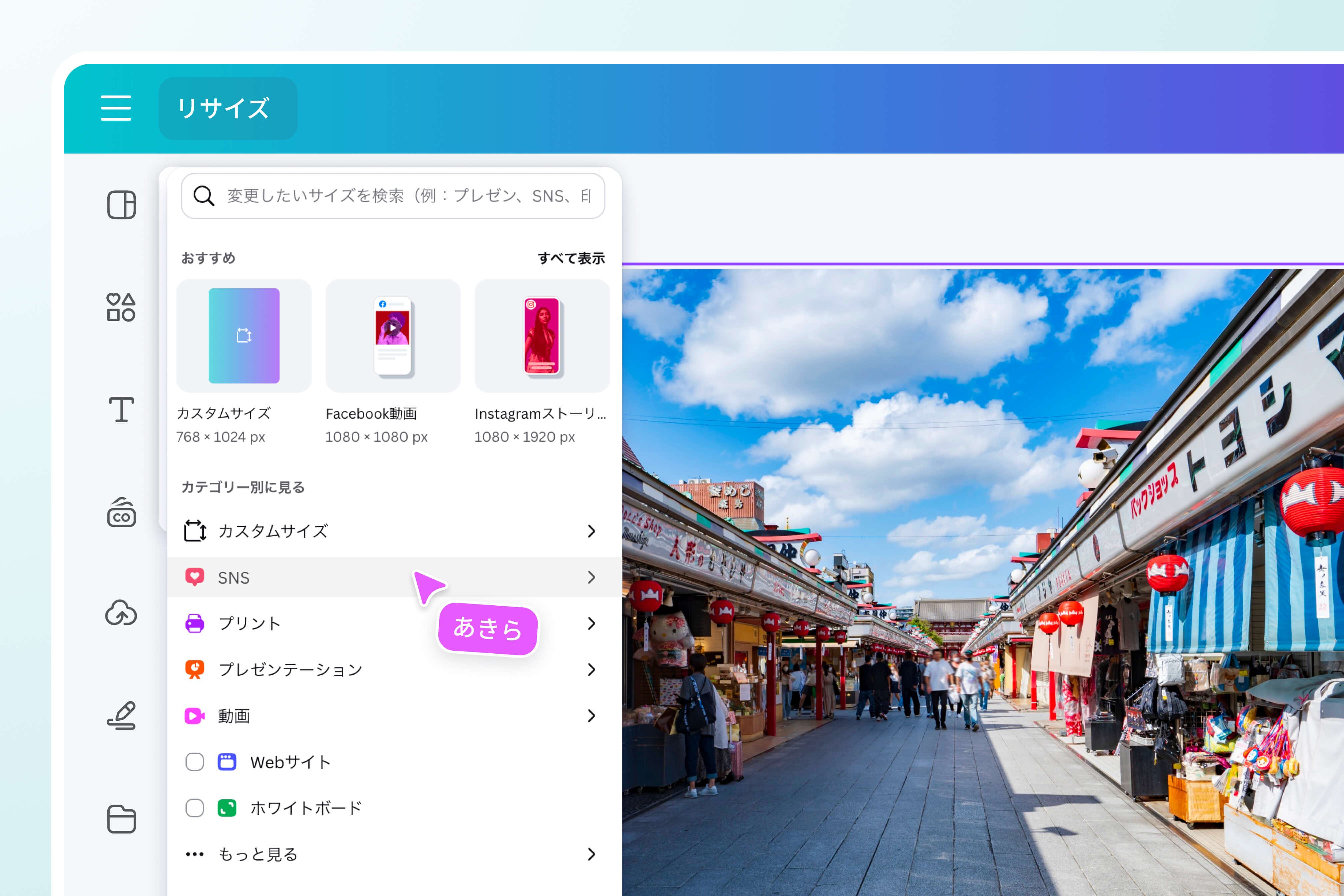Click the カスタムサイズ label under recommendations
1344x896 pixels.
point(223,413)
